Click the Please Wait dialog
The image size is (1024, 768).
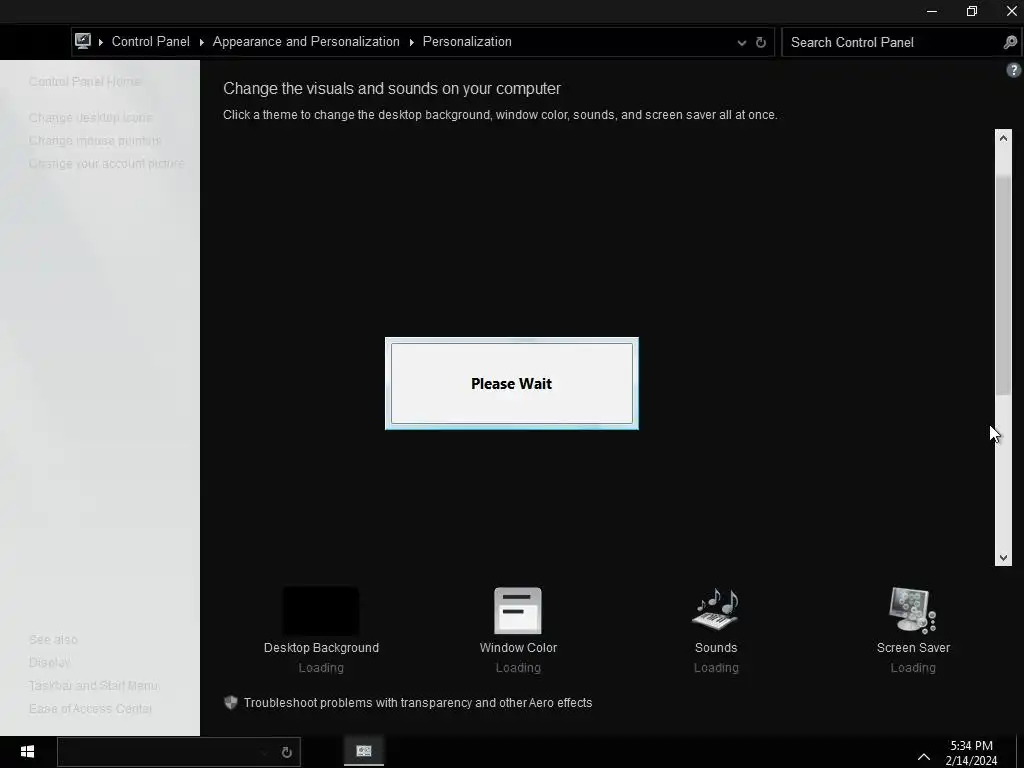click(x=511, y=383)
